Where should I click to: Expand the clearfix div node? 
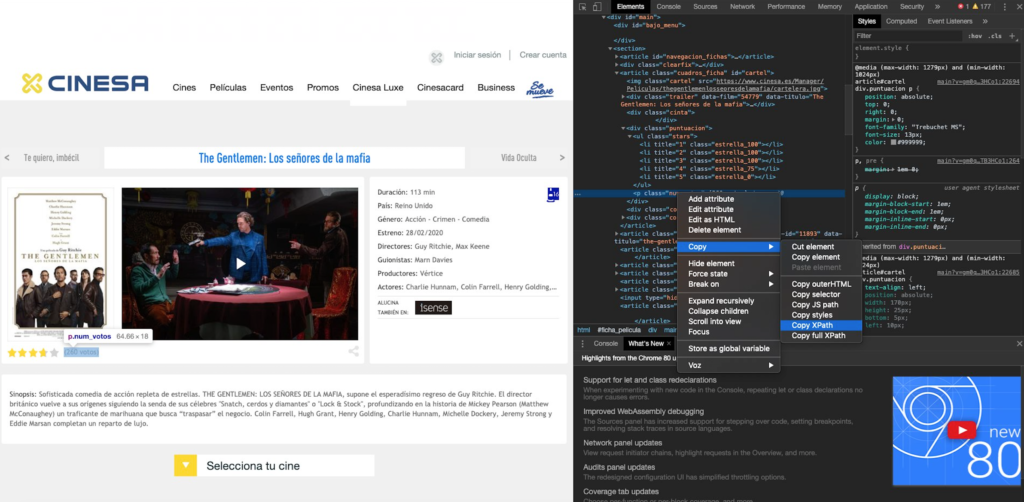point(616,65)
